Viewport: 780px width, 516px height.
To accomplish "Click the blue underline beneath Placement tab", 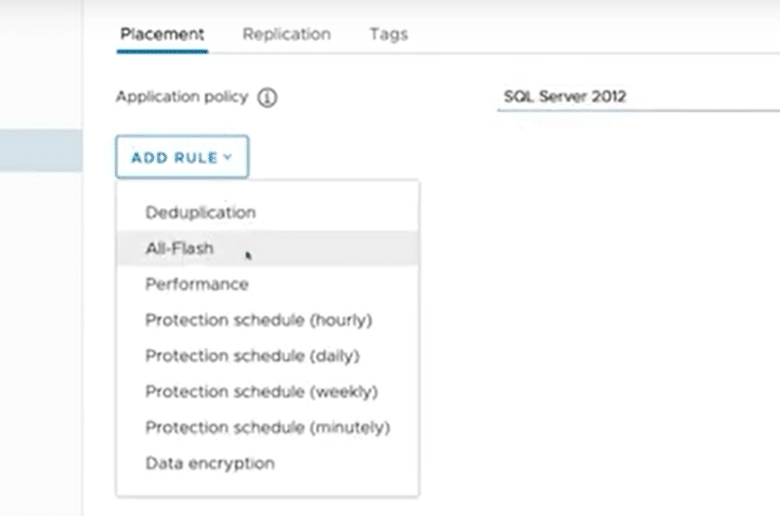I will click(162, 51).
